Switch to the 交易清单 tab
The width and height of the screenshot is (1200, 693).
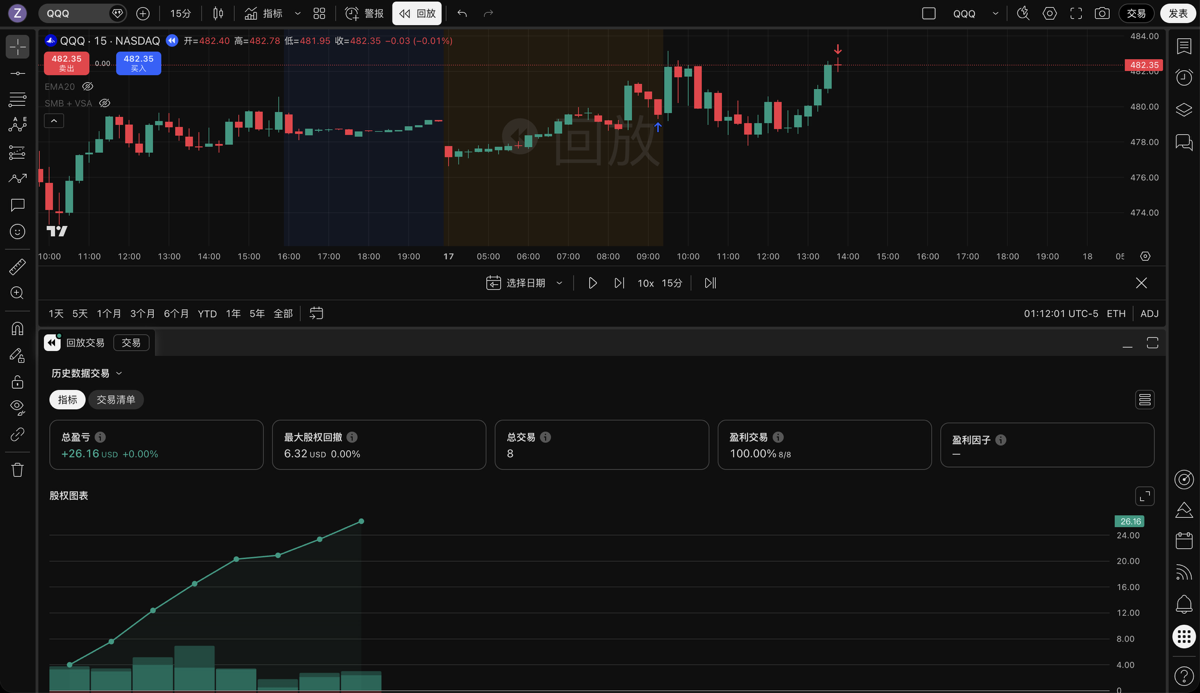[x=116, y=399]
